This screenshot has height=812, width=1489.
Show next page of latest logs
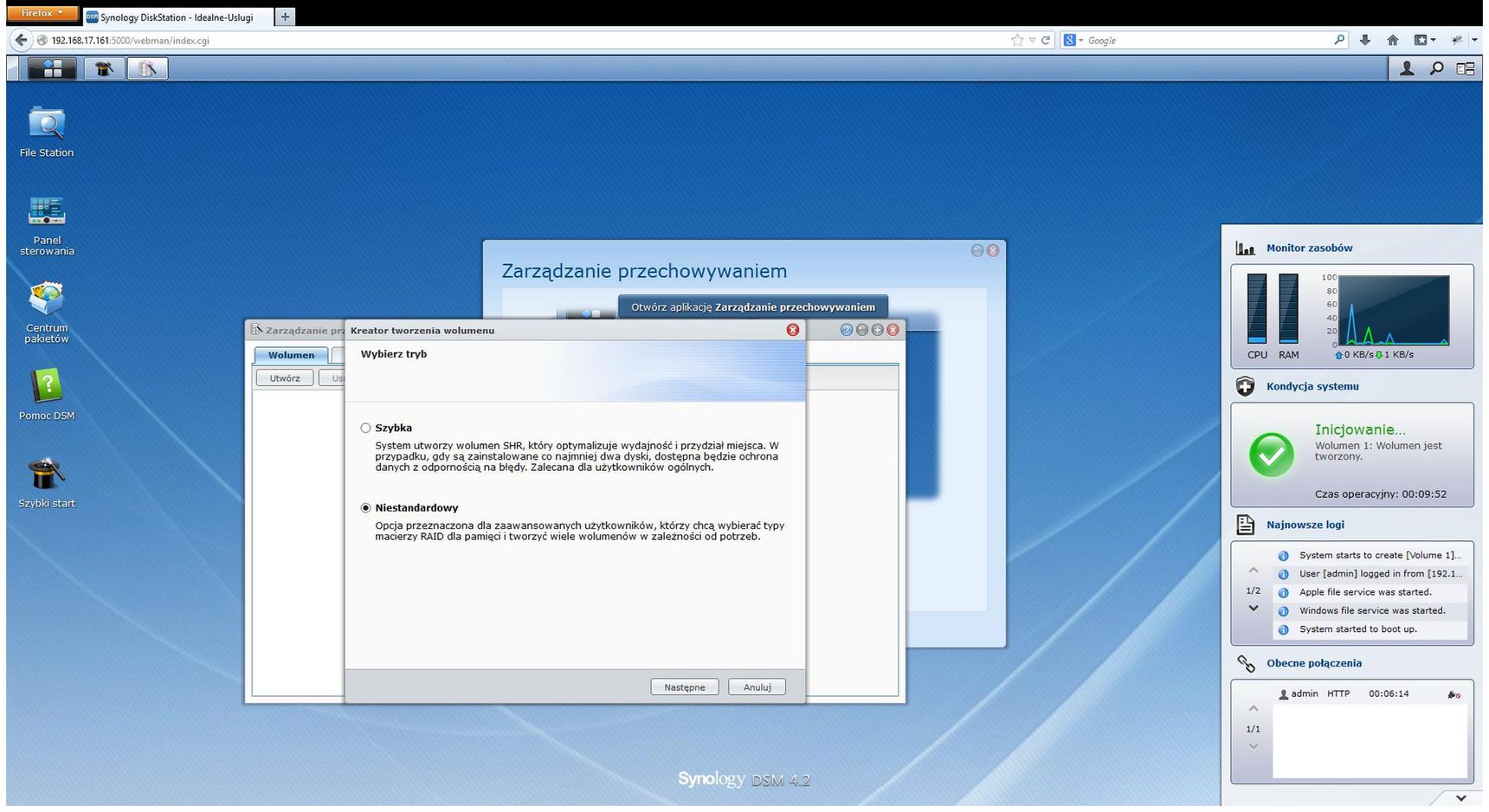1253,609
